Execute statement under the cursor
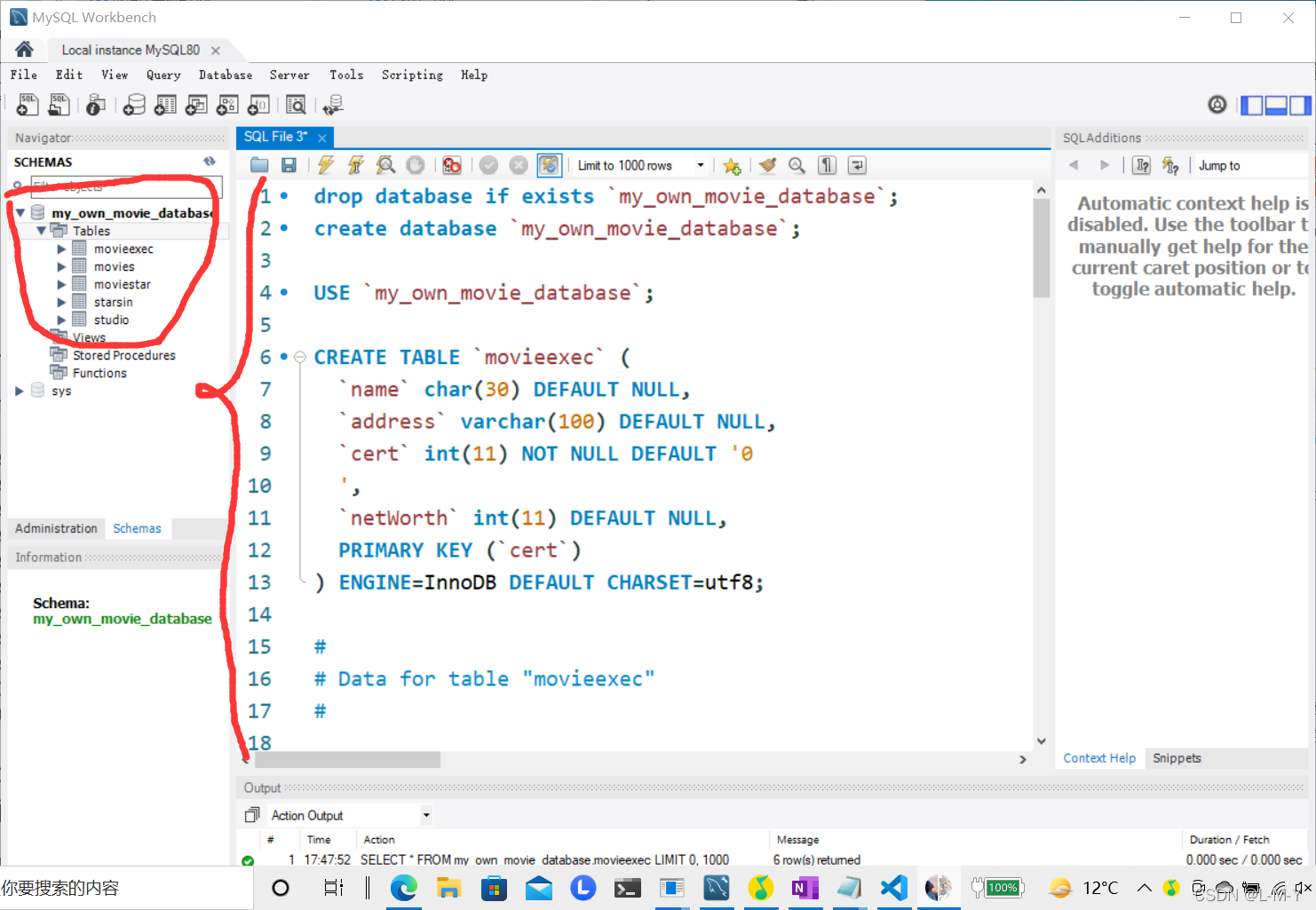Screen dimensions: 1316x910 [356, 165]
